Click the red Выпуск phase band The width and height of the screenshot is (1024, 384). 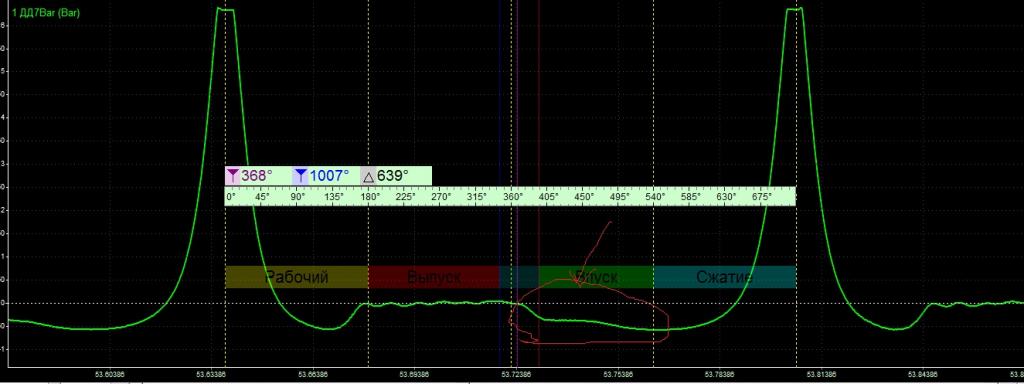[434, 277]
